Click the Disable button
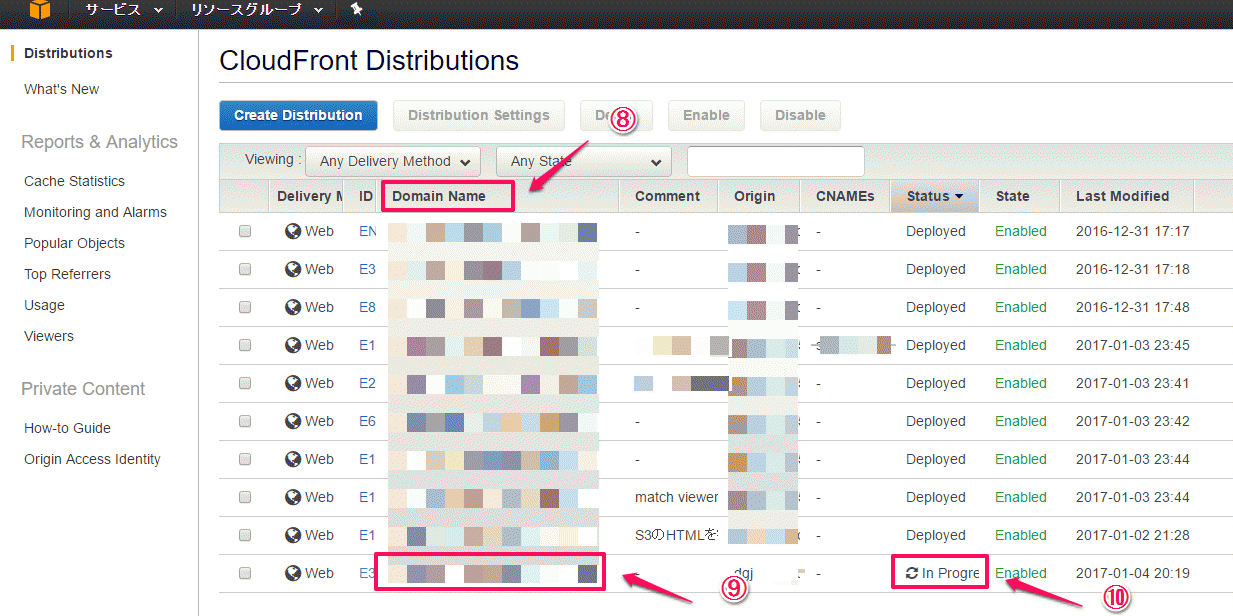 click(x=800, y=115)
